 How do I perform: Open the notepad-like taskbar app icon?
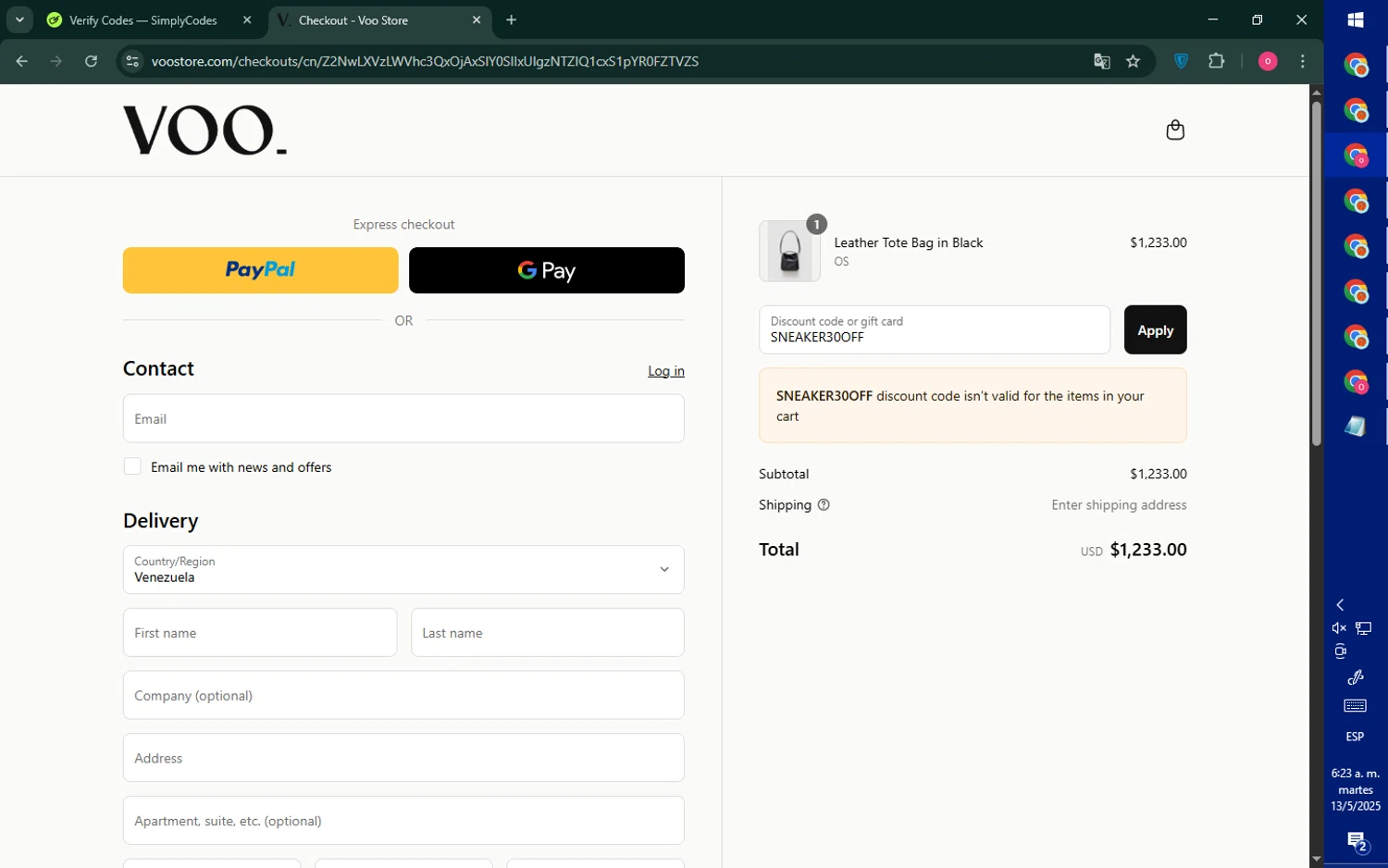pos(1356,427)
